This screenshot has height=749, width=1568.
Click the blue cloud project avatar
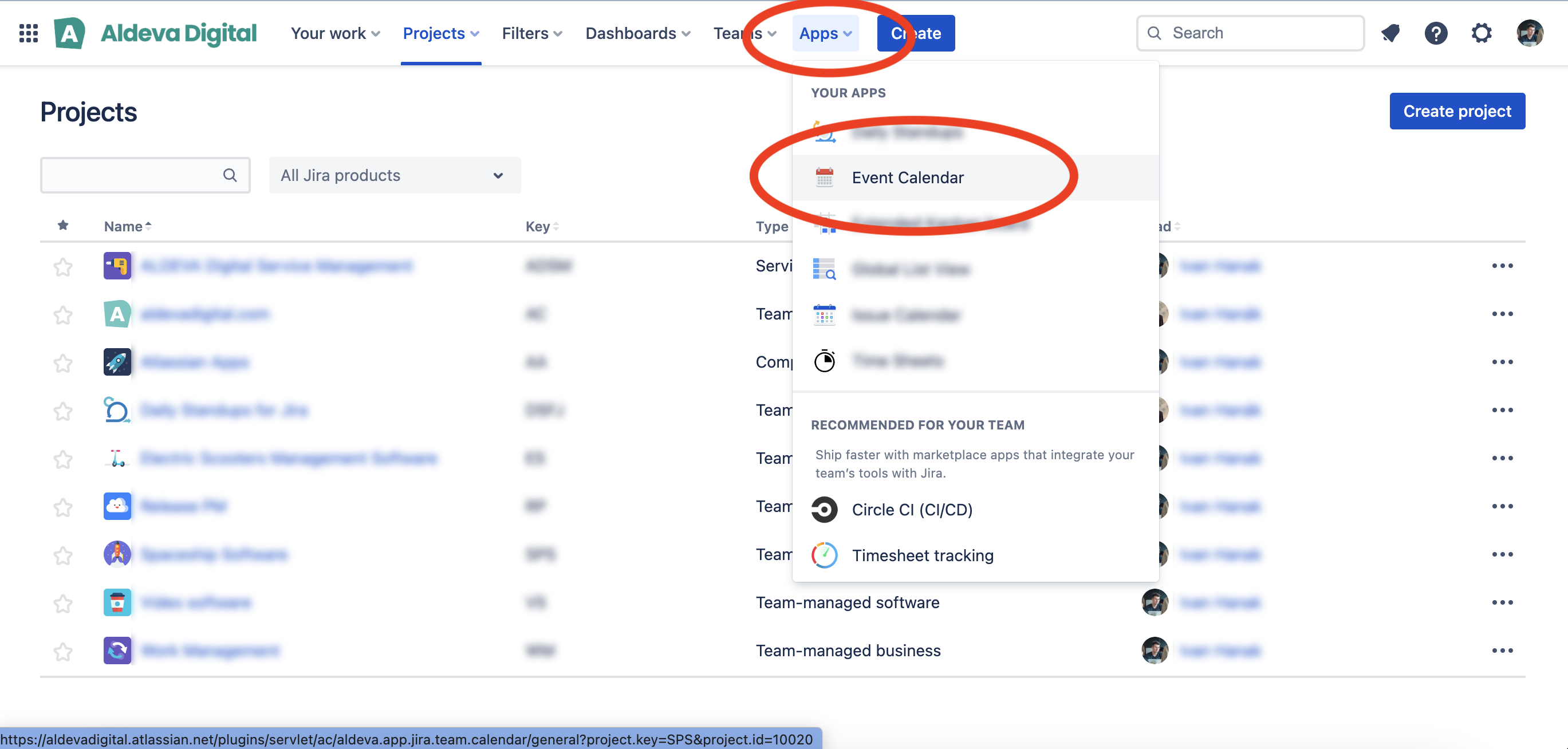click(117, 506)
